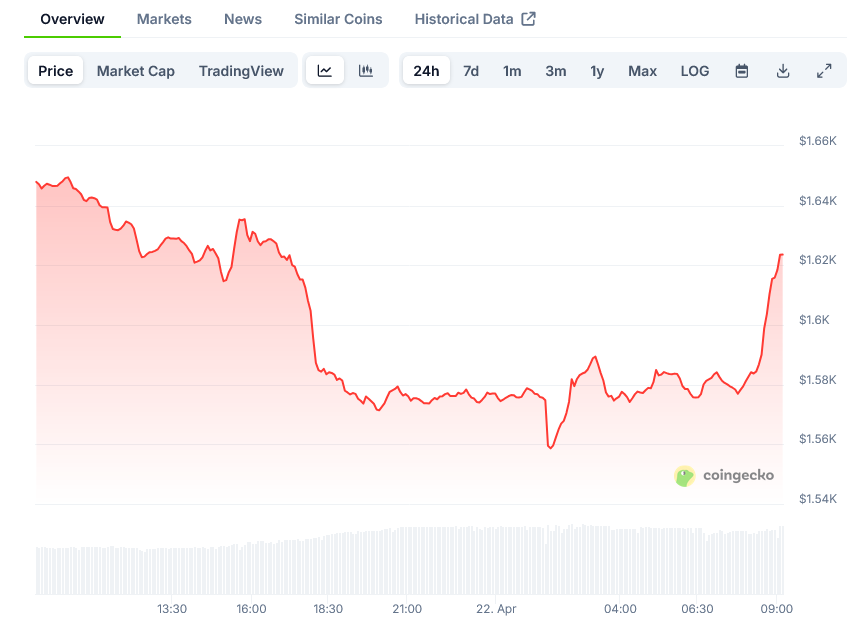Screen dimensions: 847x631
Task: Select the line chart view icon
Action: pos(324,70)
